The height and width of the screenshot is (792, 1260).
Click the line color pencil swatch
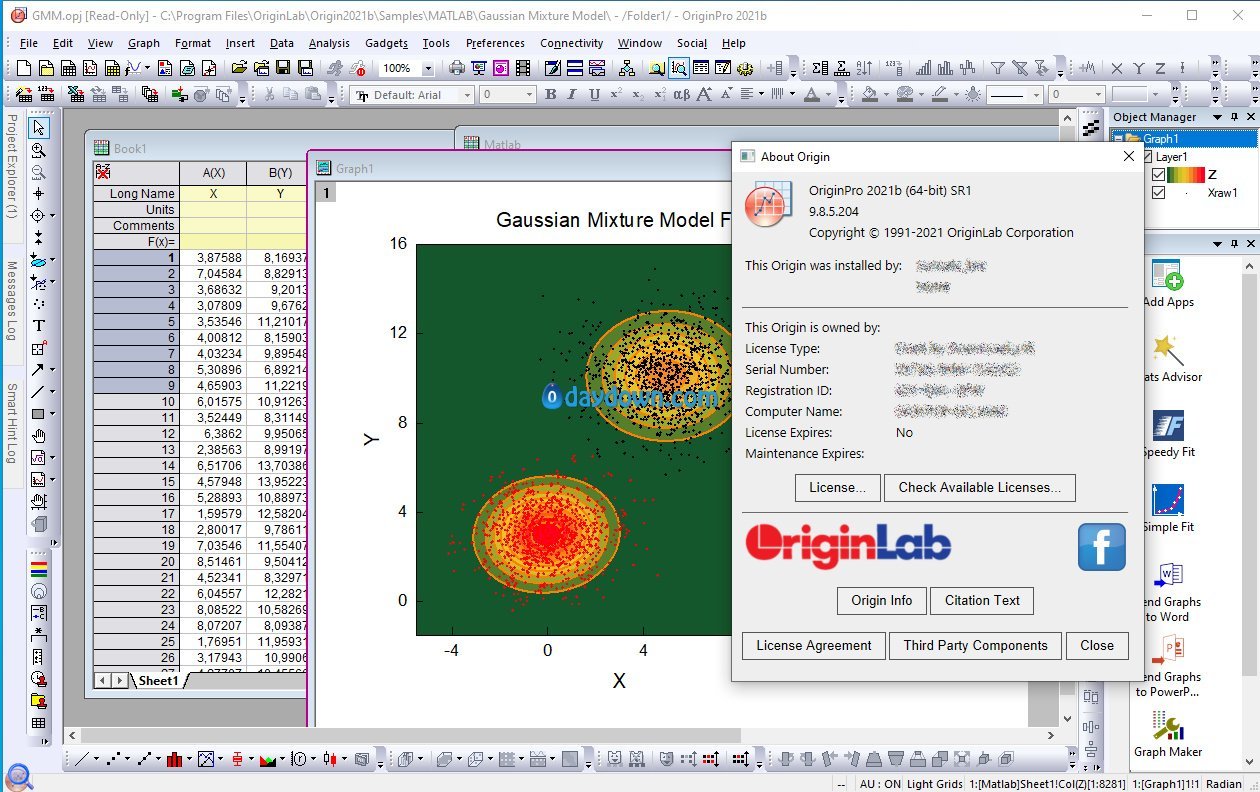pyautogui.click(x=938, y=94)
